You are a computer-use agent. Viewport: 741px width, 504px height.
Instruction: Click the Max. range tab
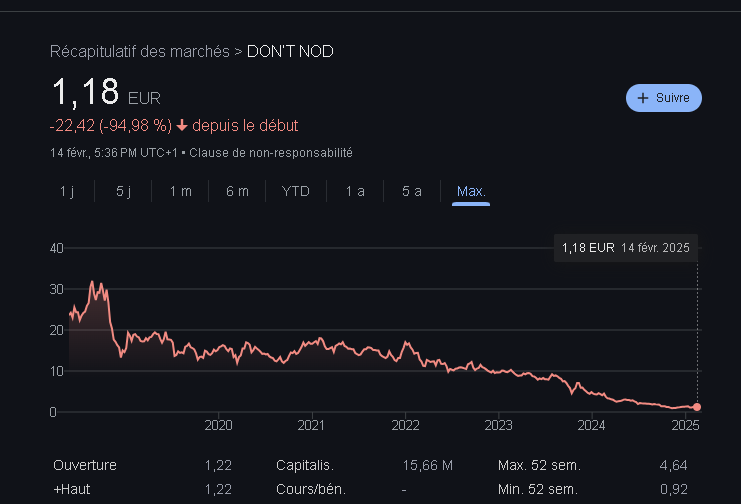[x=471, y=191]
